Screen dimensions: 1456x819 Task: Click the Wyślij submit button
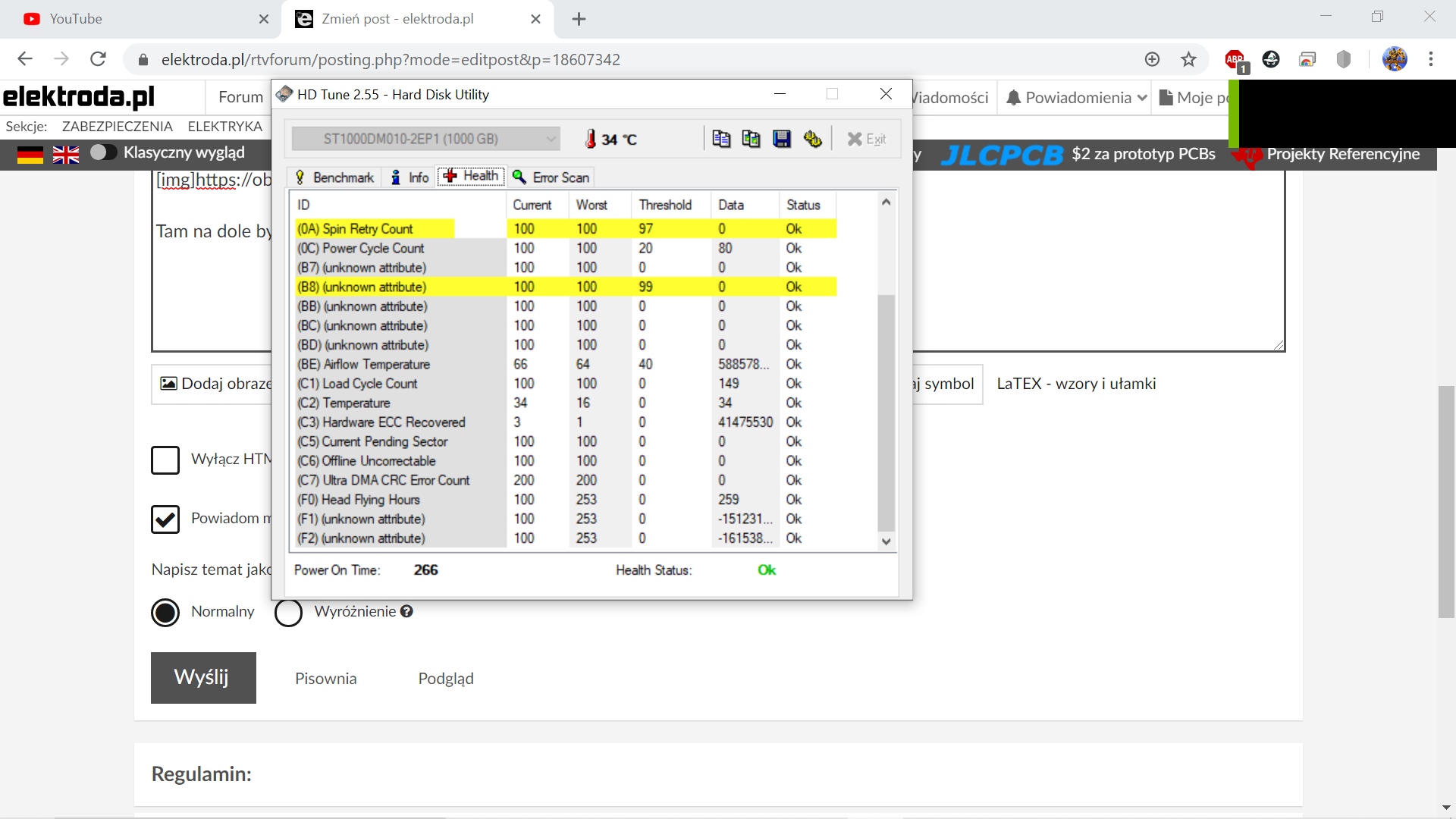click(203, 678)
